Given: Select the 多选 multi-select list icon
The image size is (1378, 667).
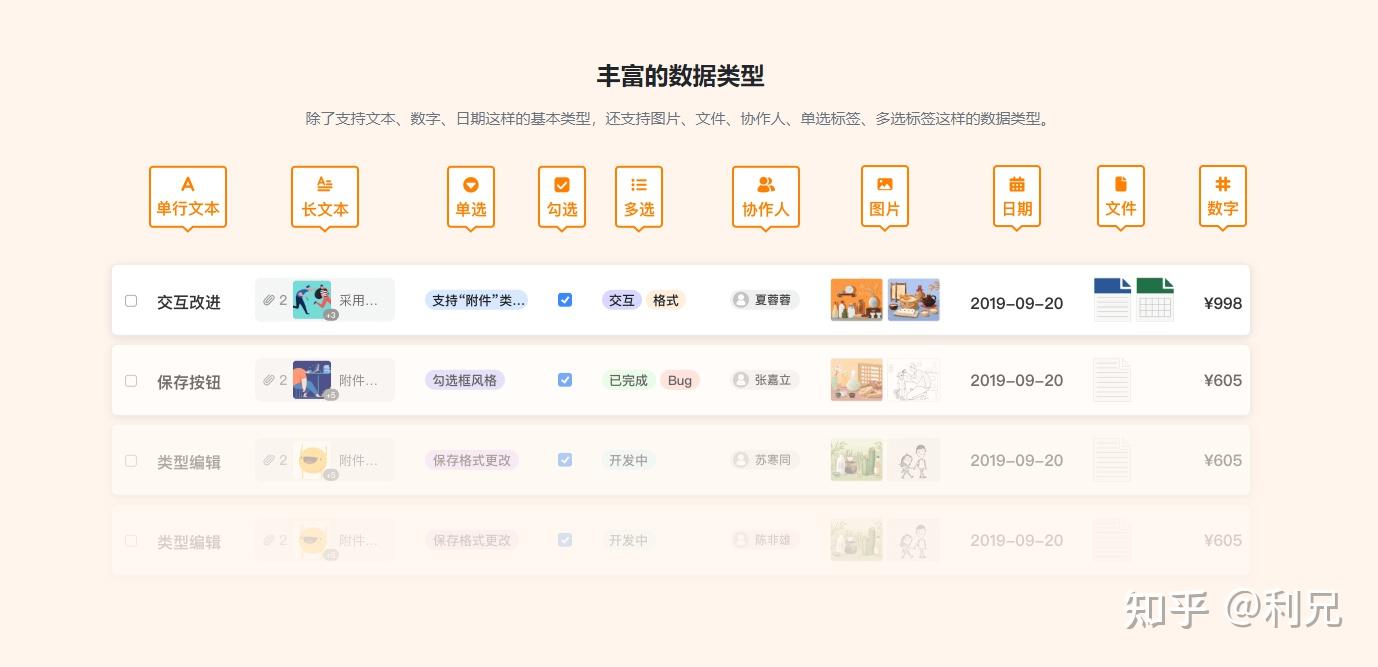Looking at the screenshot, I should click(x=638, y=185).
